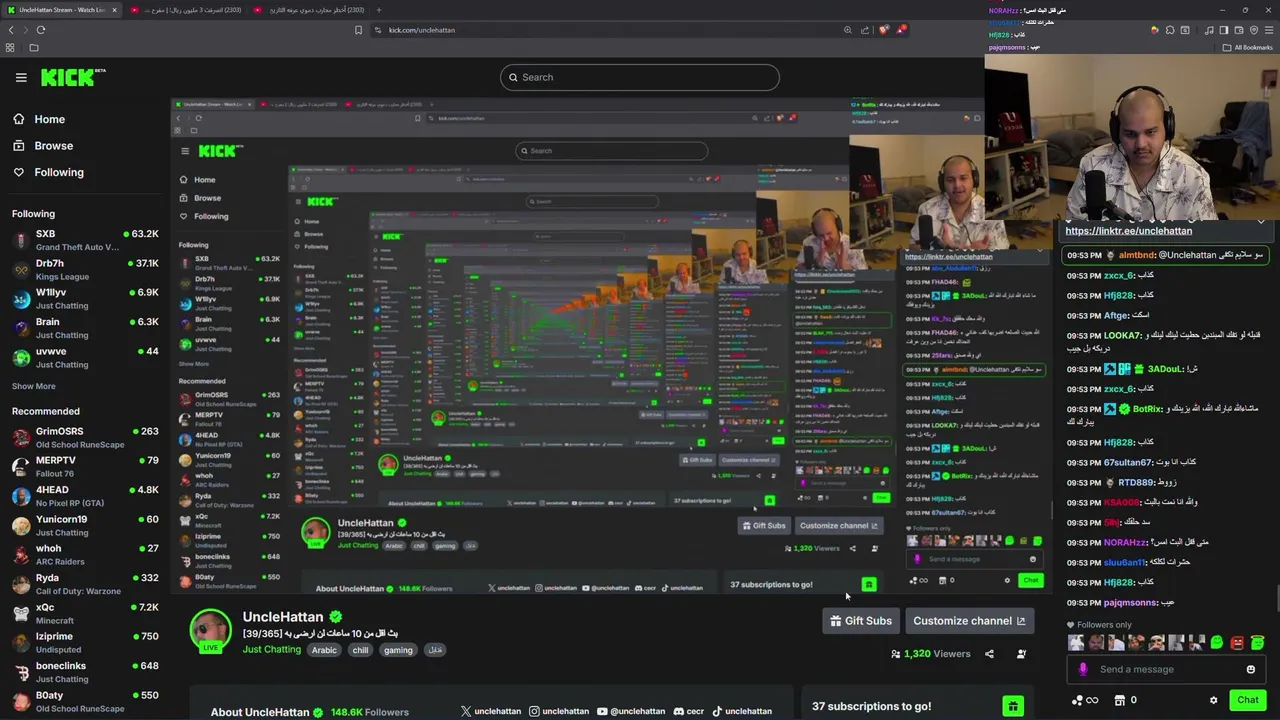Viewport: 1280px width, 720px height.
Task: Click green Chat send button
Action: pos(1248,700)
